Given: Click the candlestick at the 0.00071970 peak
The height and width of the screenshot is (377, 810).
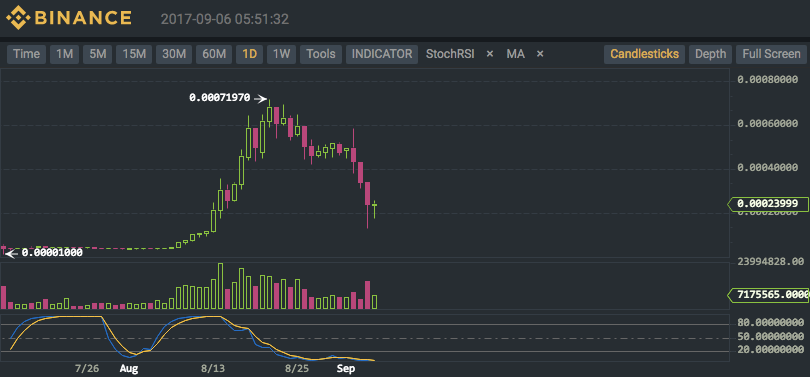Looking at the screenshot, I should (x=269, y=114).
